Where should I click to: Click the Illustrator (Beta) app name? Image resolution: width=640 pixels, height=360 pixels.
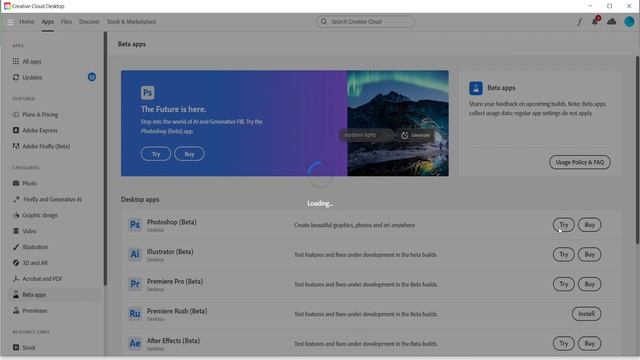(170, 252)
